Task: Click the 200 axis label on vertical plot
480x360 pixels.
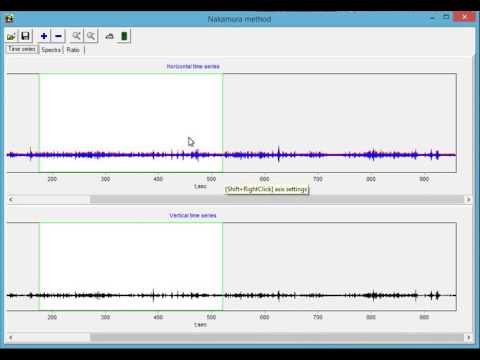Action: coord(52,317)
